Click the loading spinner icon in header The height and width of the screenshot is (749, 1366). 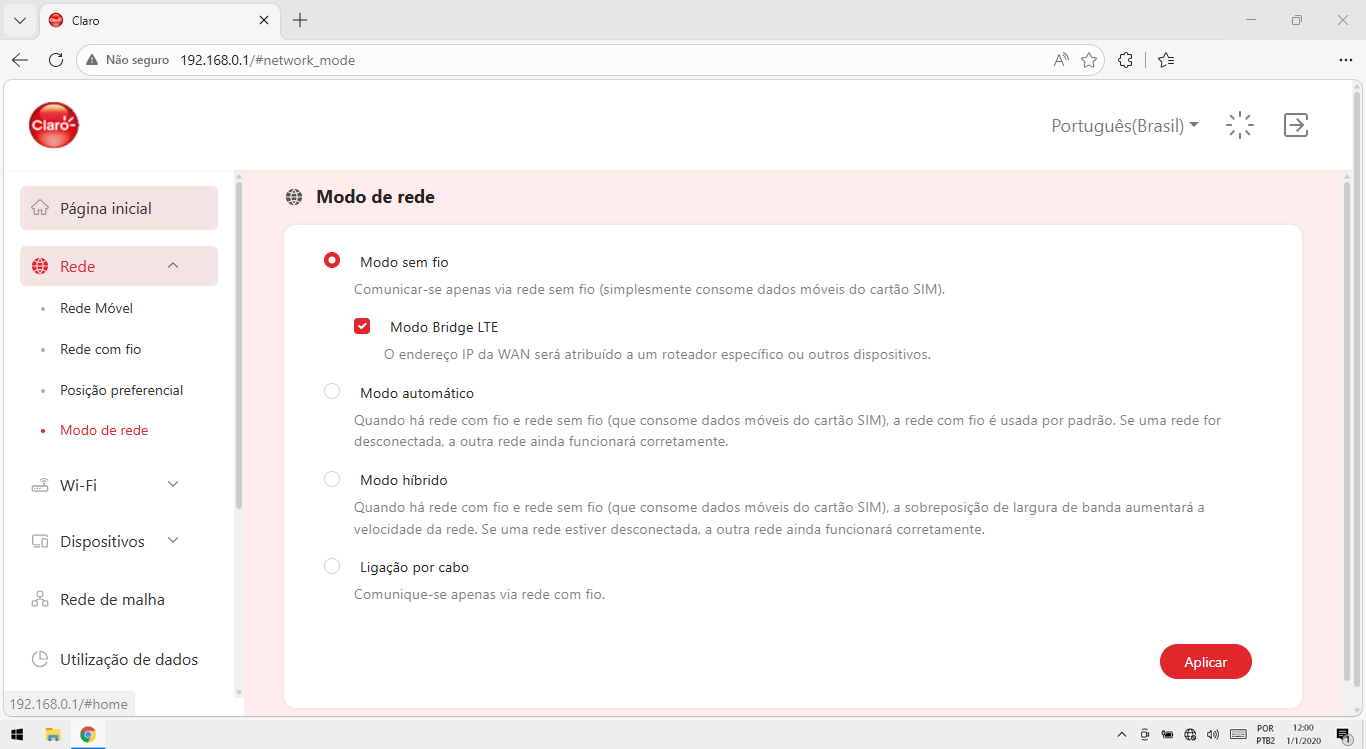pyautogui.click(x=1240, y=125)
